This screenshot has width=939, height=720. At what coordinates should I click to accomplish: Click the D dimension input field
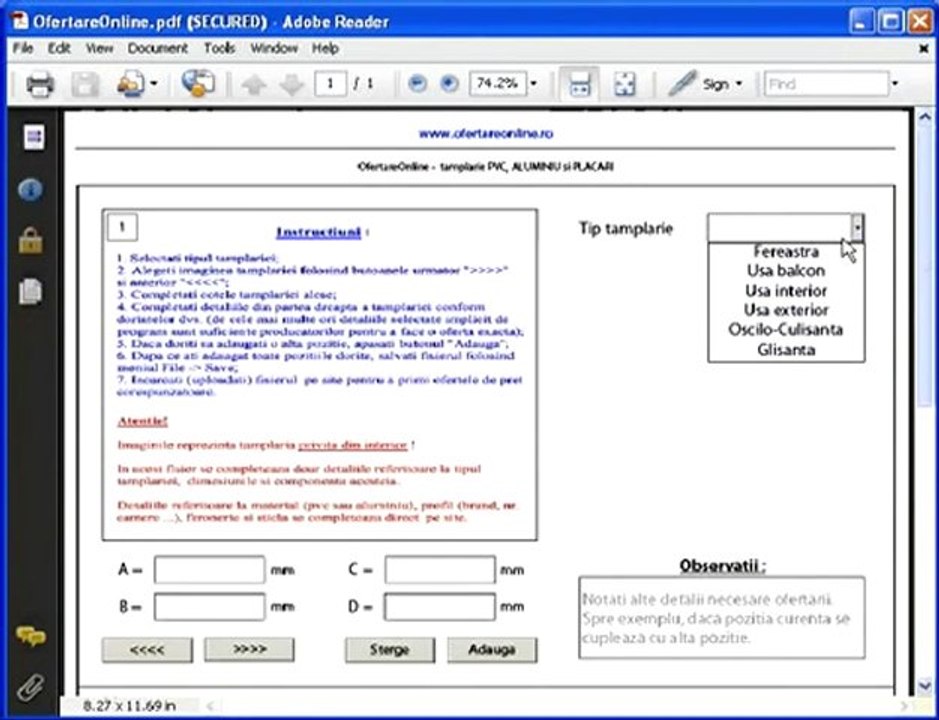point(440,607)
